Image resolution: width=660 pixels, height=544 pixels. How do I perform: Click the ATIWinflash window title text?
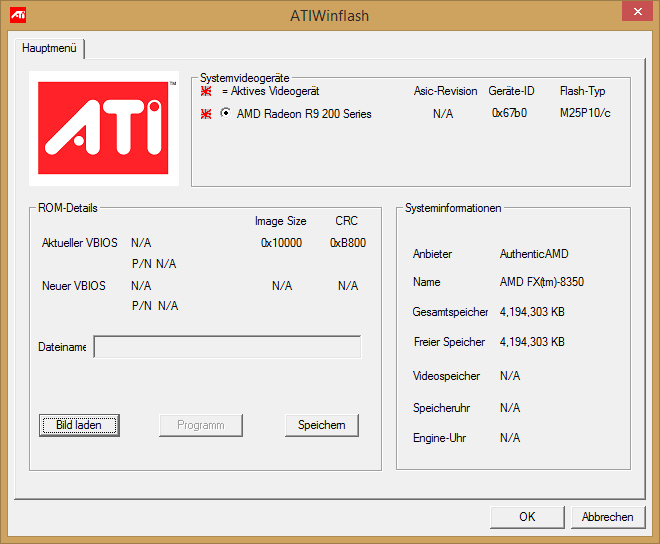[x=330, y=16]
